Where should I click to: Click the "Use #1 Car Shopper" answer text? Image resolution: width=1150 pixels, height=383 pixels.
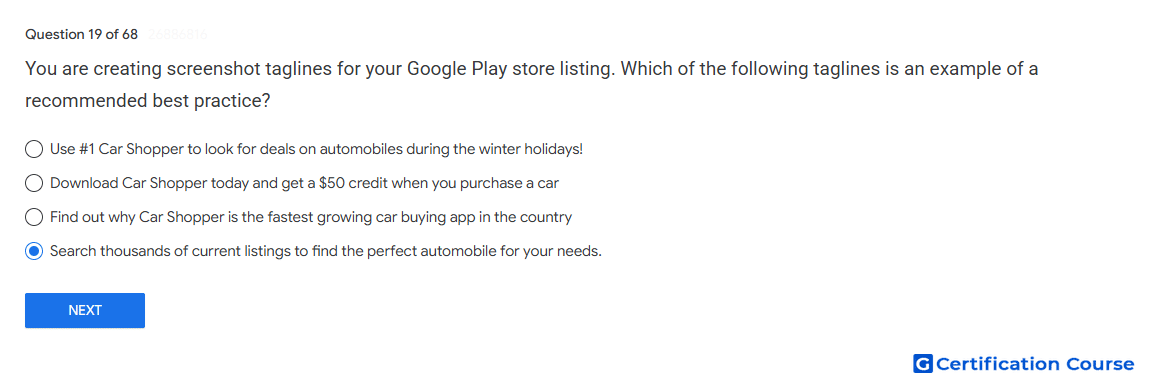tap(317, 149)
